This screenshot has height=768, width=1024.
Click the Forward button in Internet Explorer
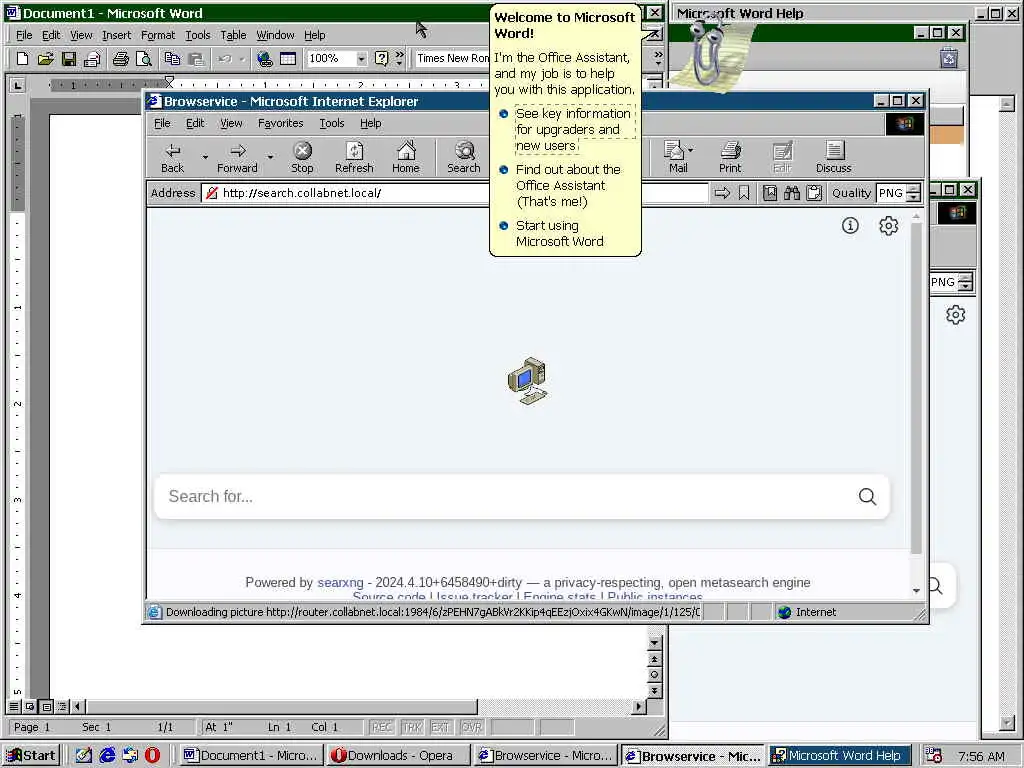237,157
